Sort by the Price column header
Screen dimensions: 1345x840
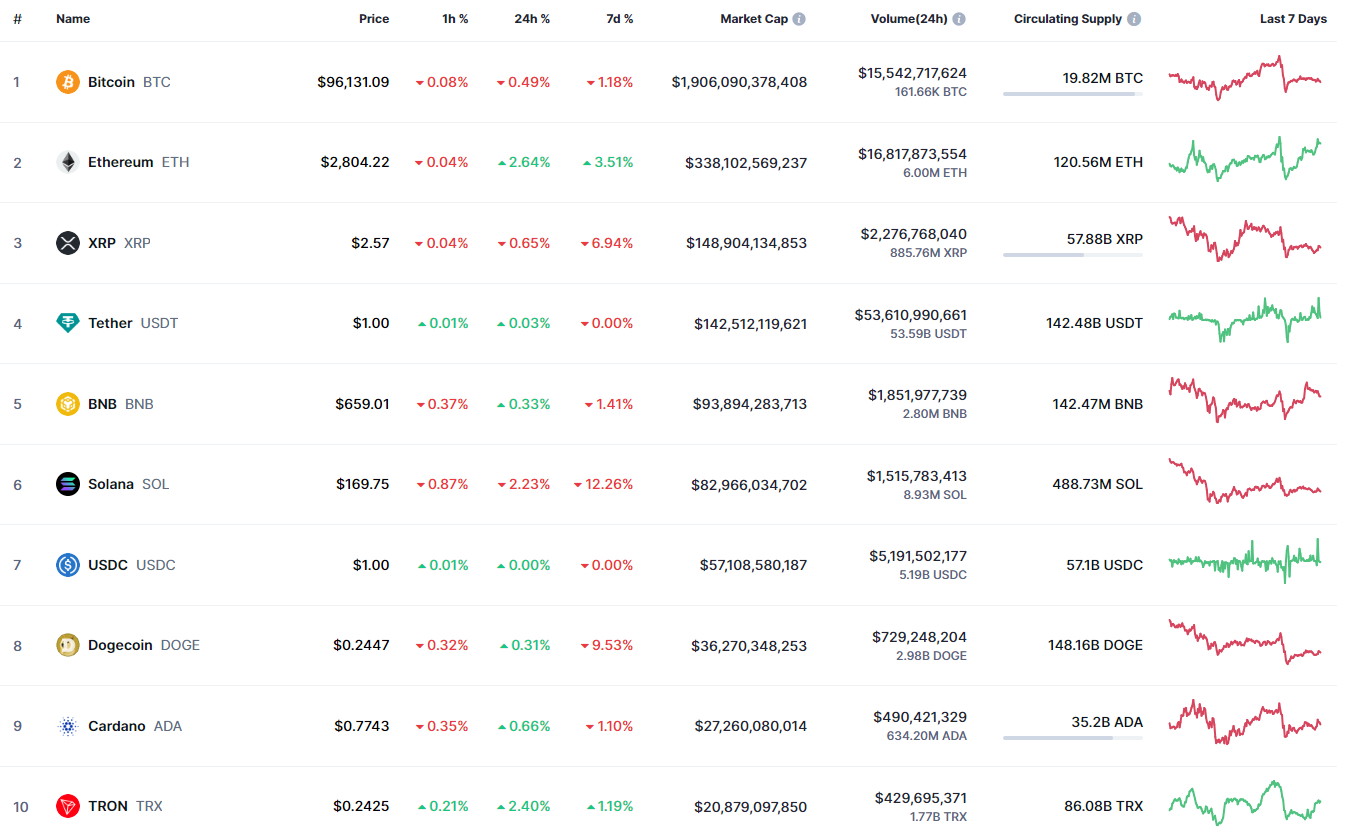pyautogui.click(x=374, y=19)
